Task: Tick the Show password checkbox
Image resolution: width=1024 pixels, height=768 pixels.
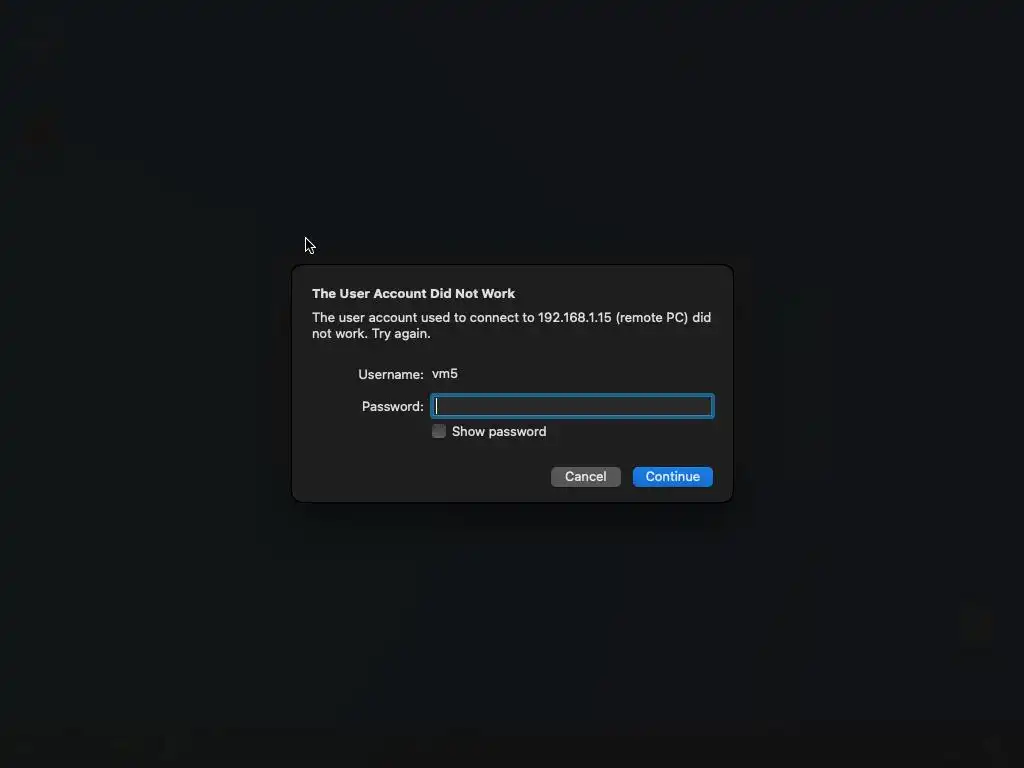Action: point(439,431)
